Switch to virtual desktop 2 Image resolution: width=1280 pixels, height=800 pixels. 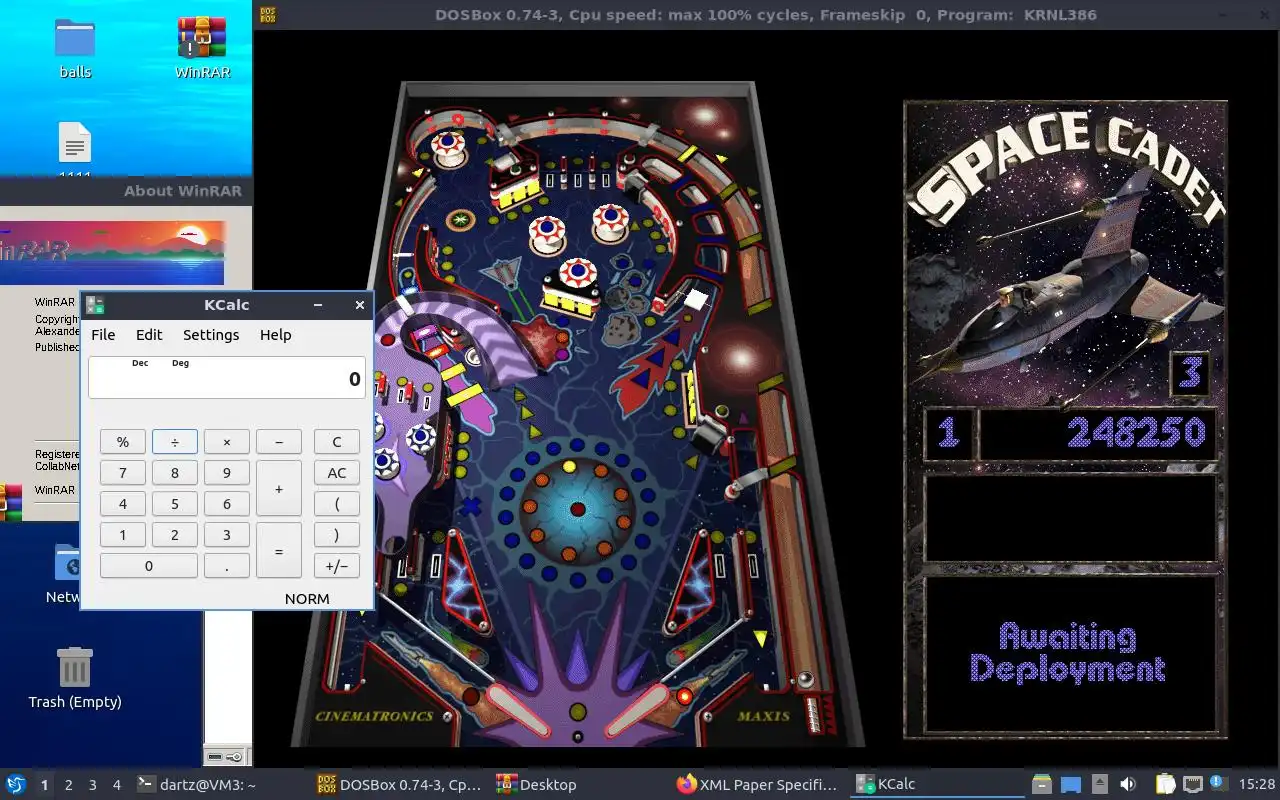coord(68,785)
